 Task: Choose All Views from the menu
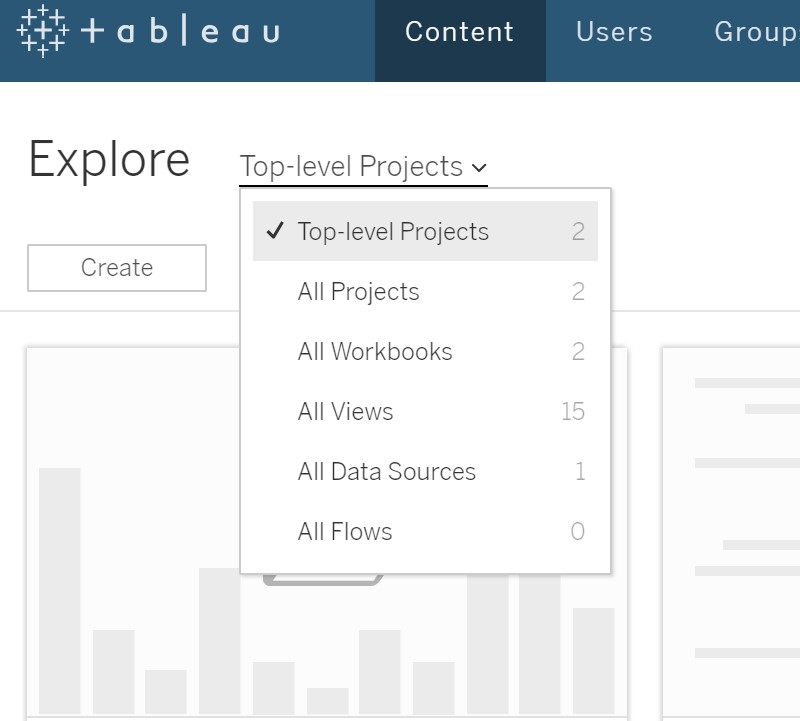[x=425, y=411]
